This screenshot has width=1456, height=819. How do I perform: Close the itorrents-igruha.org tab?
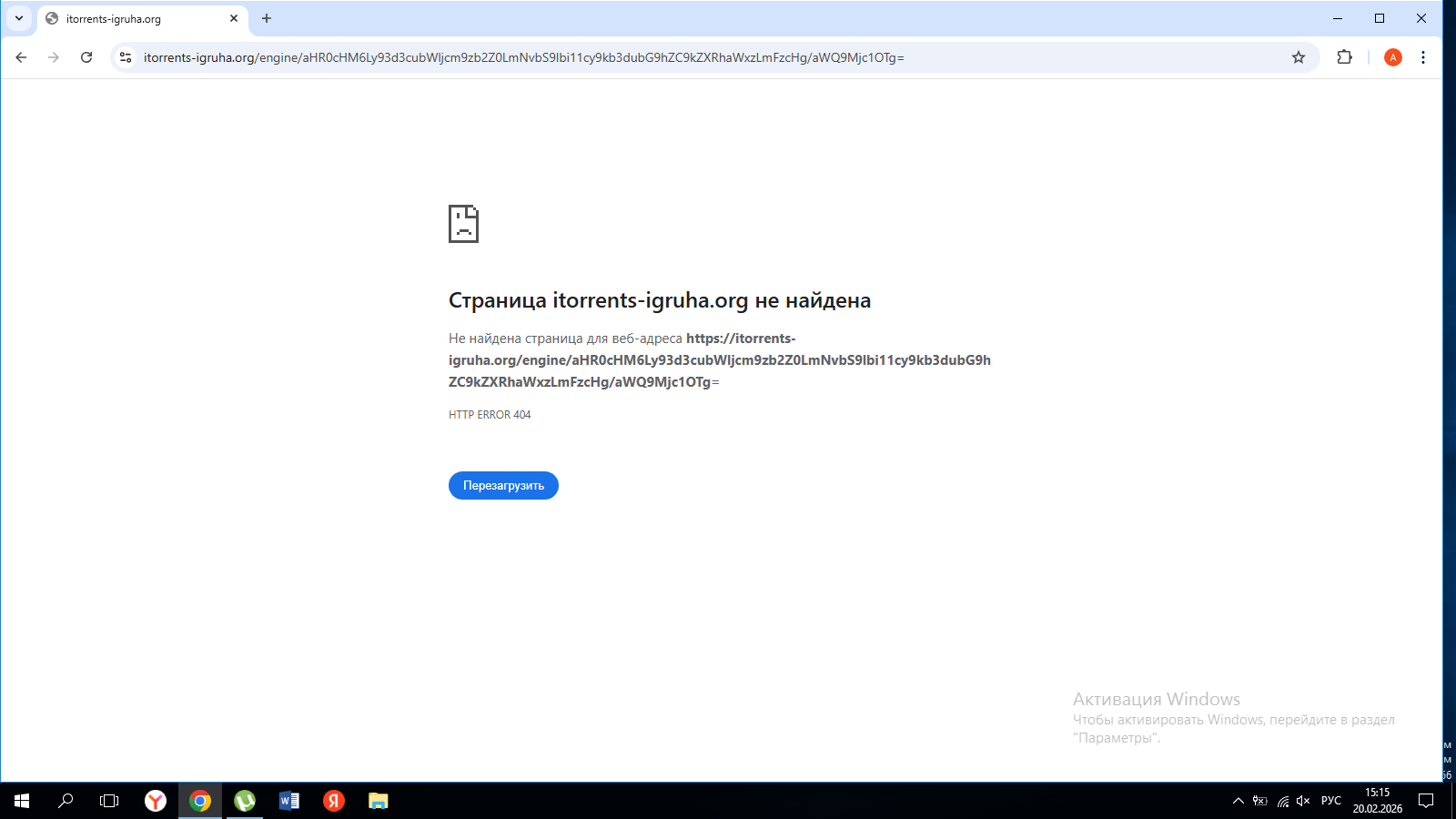click(234, 18)
